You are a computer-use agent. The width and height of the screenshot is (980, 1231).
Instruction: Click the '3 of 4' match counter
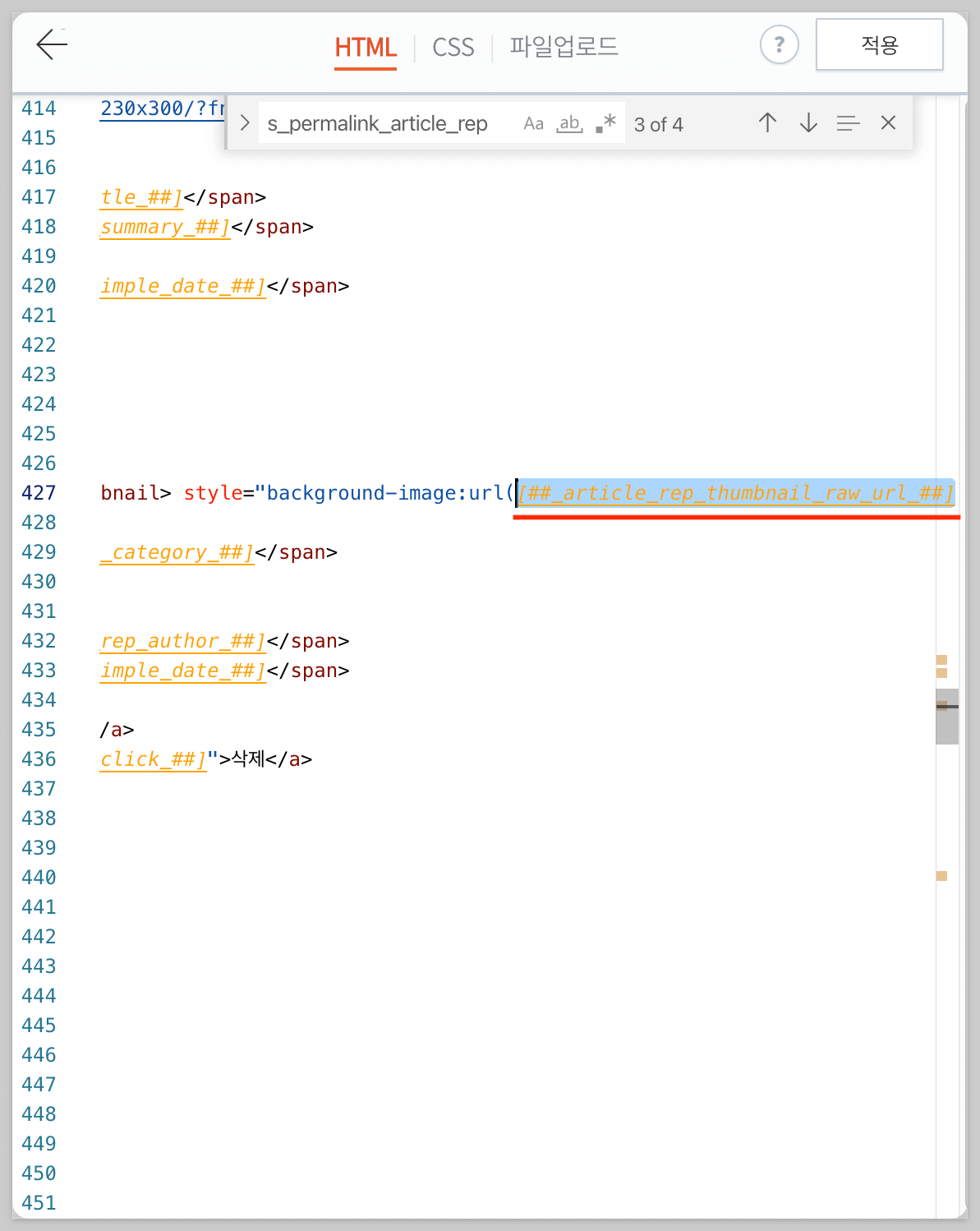click(x=659, y=125)
